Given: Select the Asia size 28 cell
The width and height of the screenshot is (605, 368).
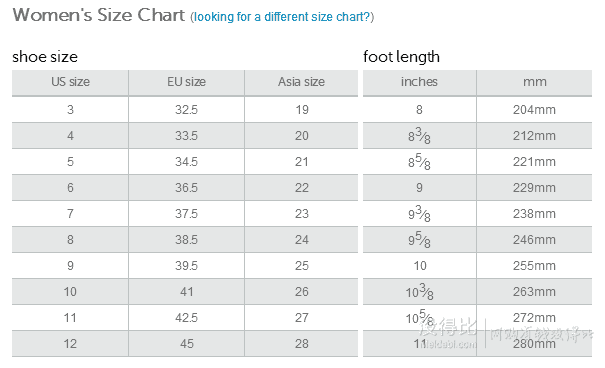Looking at the screenshot, I should pyautogui.click(x=301, y=344).
